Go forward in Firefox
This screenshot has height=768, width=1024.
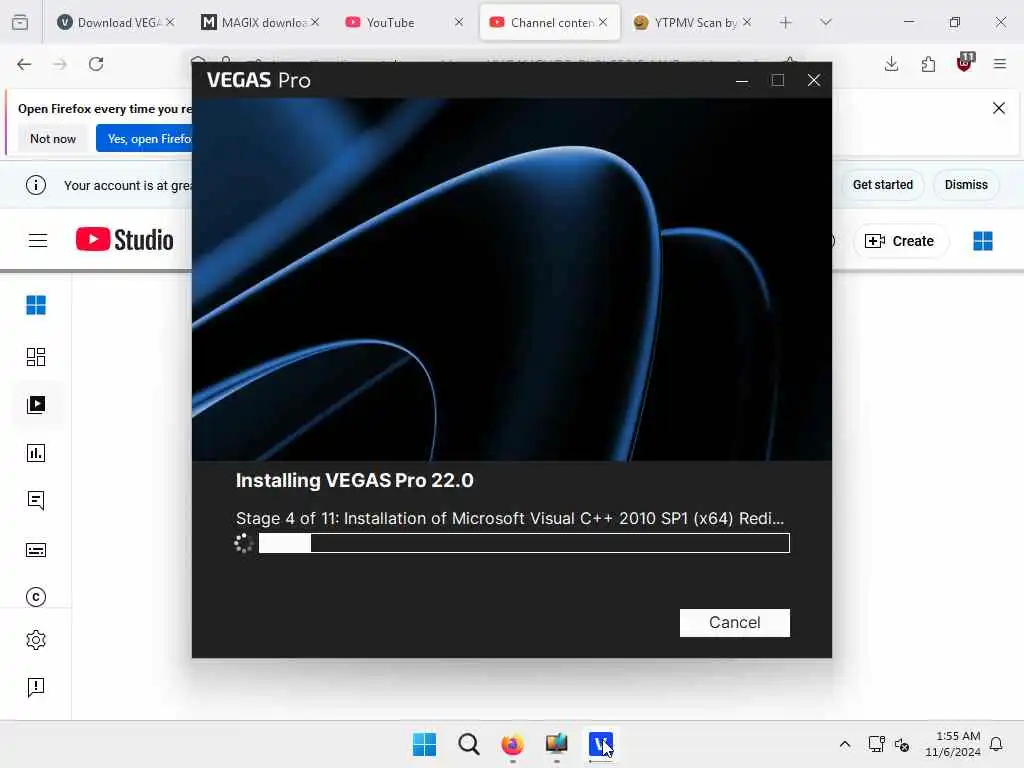(60, 64)
